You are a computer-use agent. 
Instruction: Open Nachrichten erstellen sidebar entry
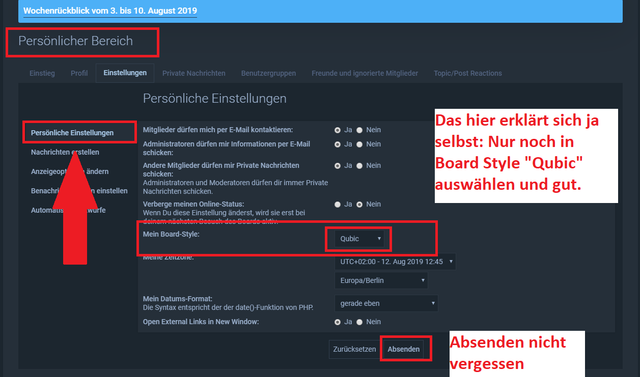click(65, 152)
